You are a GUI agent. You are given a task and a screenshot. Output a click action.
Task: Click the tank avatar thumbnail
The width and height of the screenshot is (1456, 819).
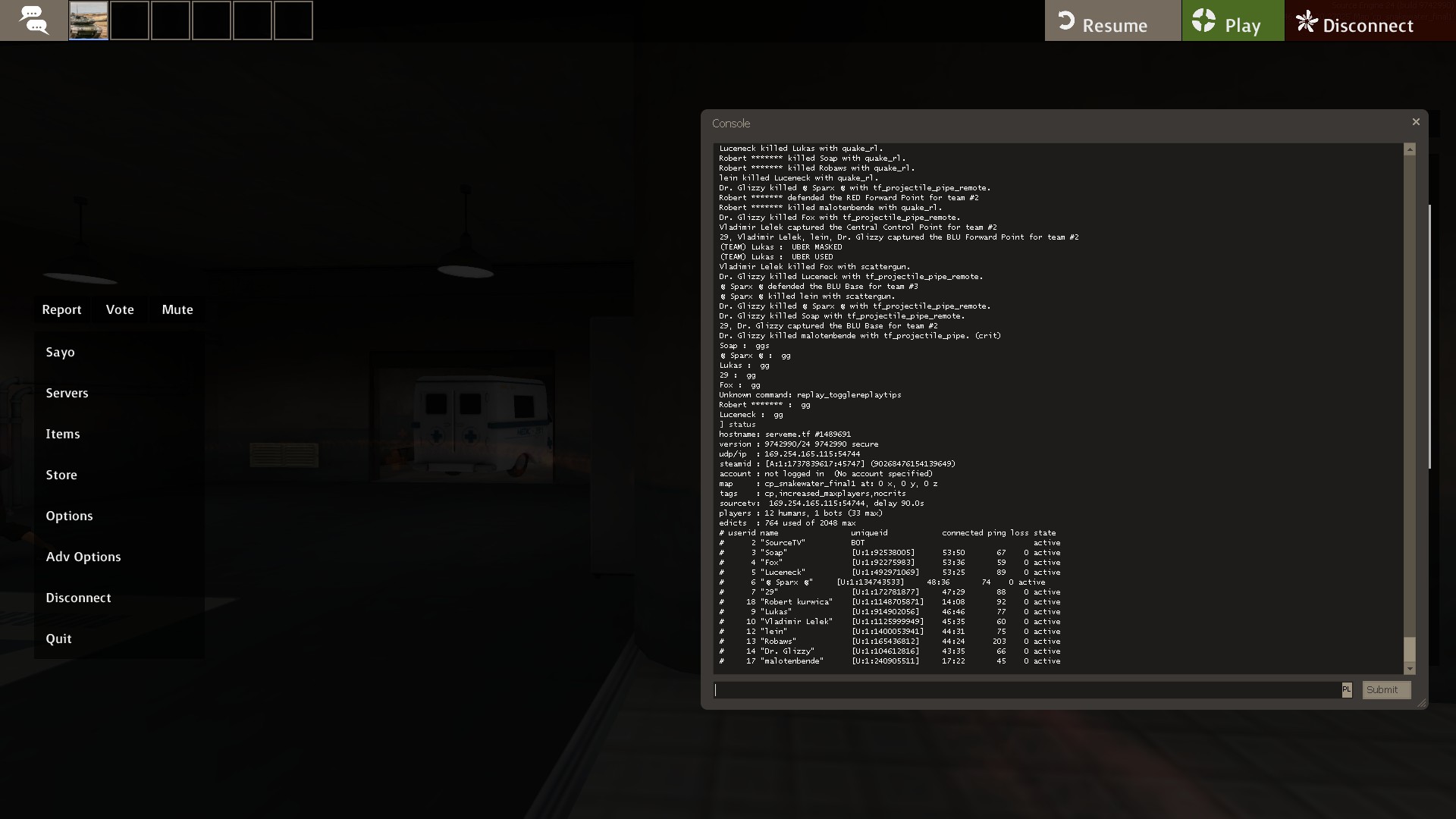(x=89, y=20)
